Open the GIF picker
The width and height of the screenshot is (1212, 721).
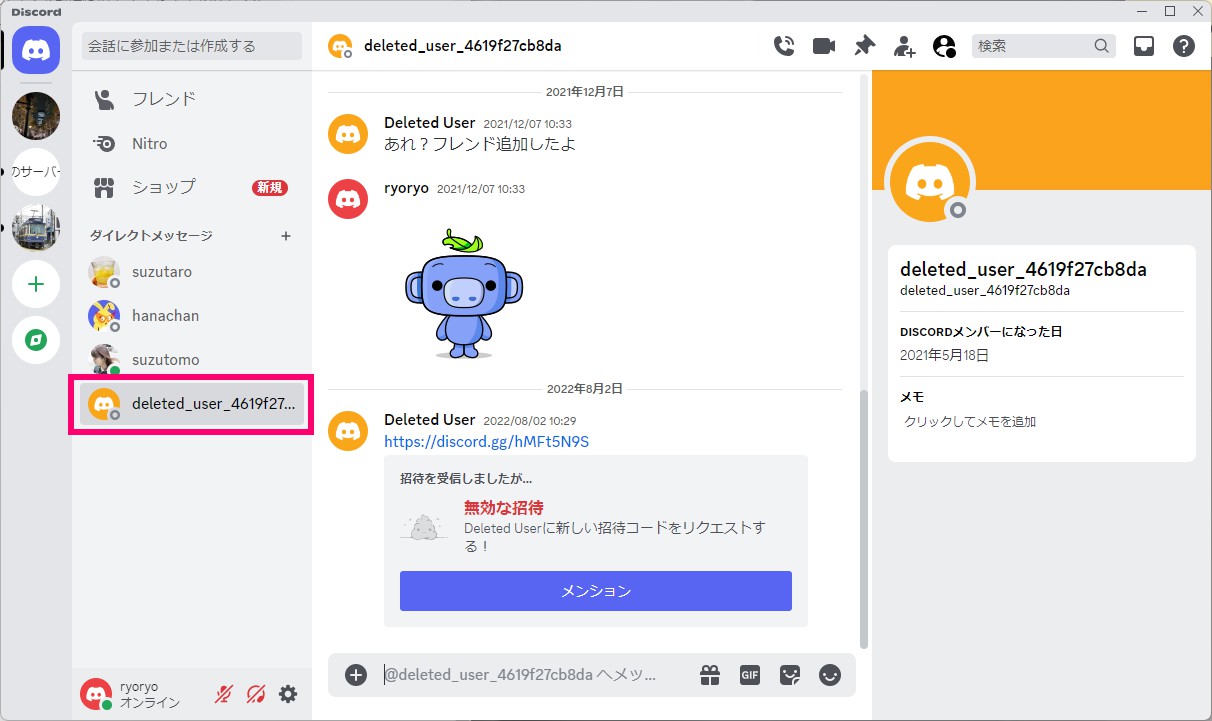click(x=750, y=675)
